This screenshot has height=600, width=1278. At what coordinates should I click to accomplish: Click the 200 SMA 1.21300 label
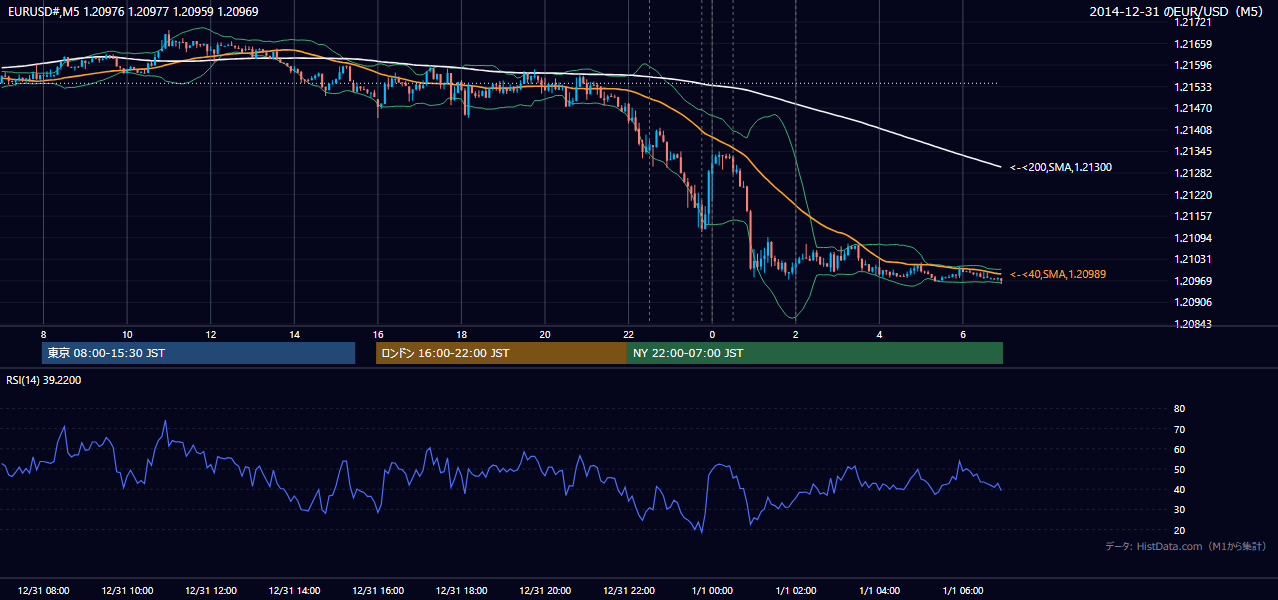[1061, 167]
